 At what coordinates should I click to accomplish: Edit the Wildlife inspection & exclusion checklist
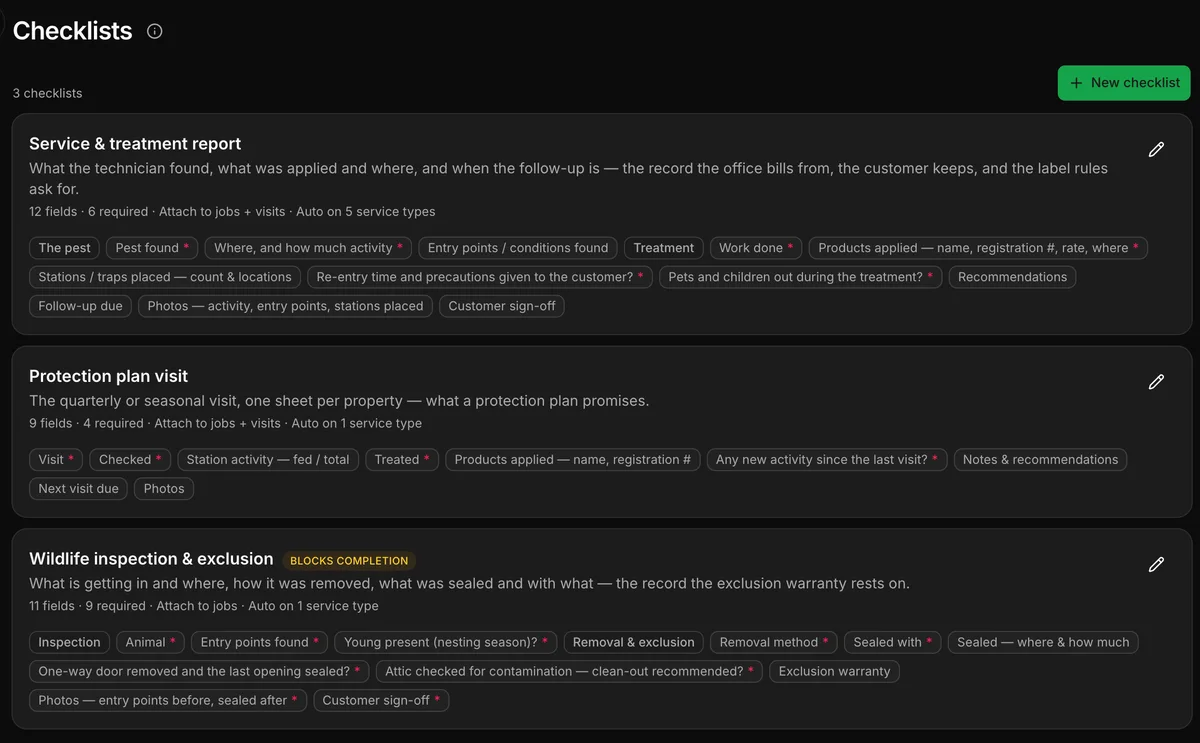pos(1156,565)
